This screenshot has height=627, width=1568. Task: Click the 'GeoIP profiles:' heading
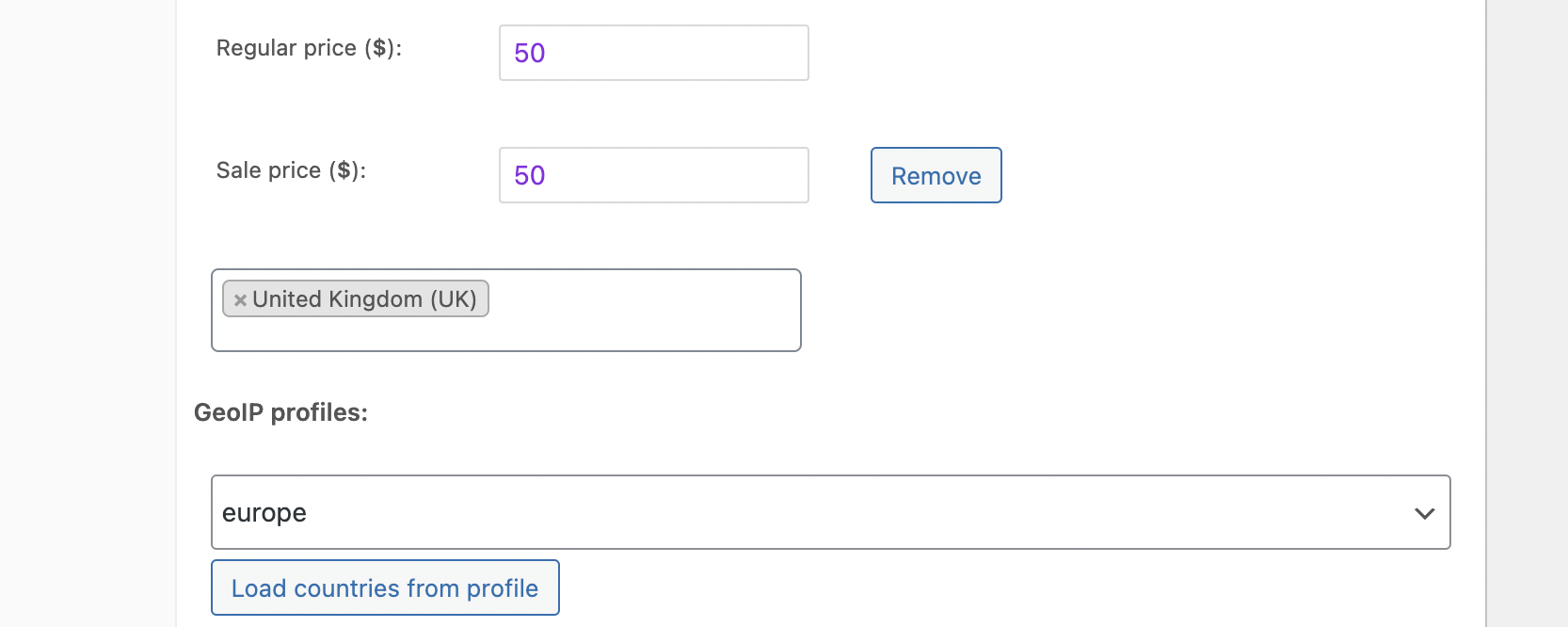pyautogui.click(x=280, y=412)
